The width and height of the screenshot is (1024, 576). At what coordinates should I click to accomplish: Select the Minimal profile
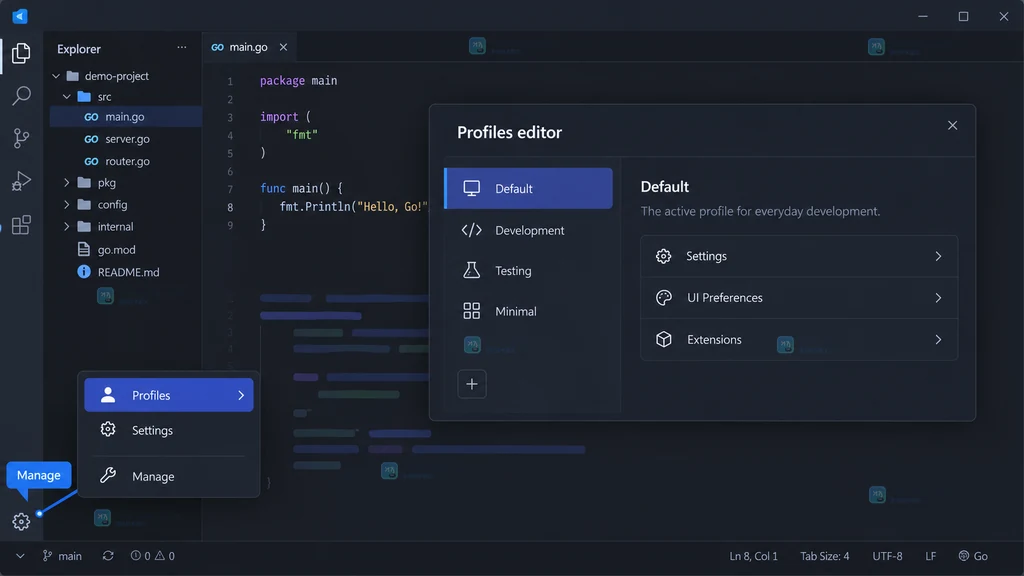[528, 312]
